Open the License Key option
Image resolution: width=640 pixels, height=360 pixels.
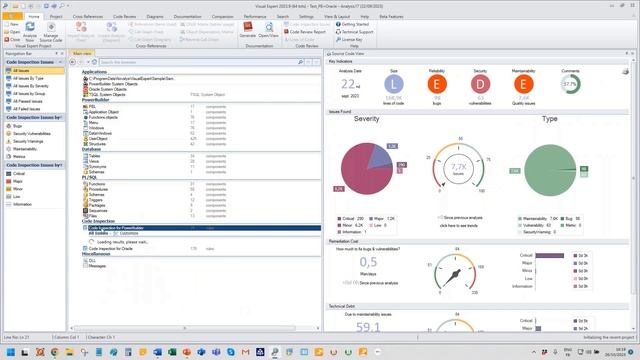pos(349,40)
